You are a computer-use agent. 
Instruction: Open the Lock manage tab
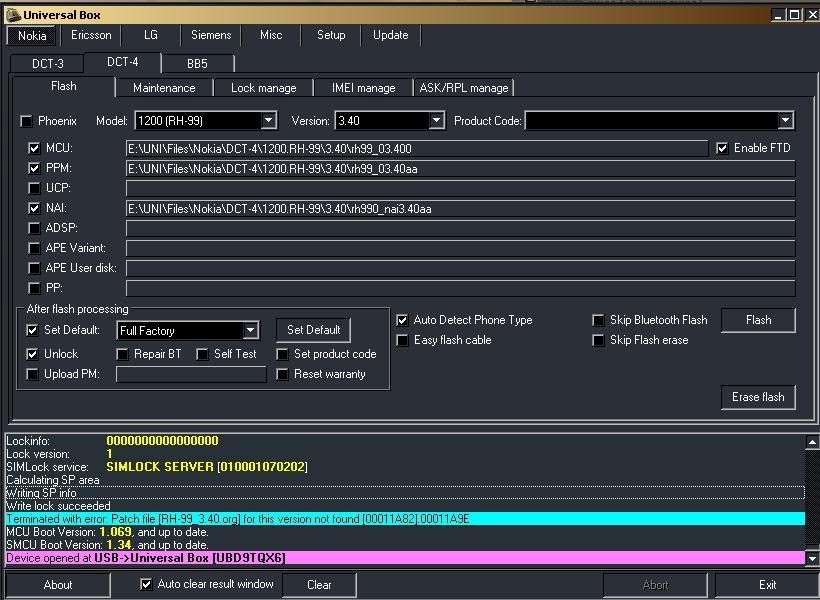coord(264,88)
